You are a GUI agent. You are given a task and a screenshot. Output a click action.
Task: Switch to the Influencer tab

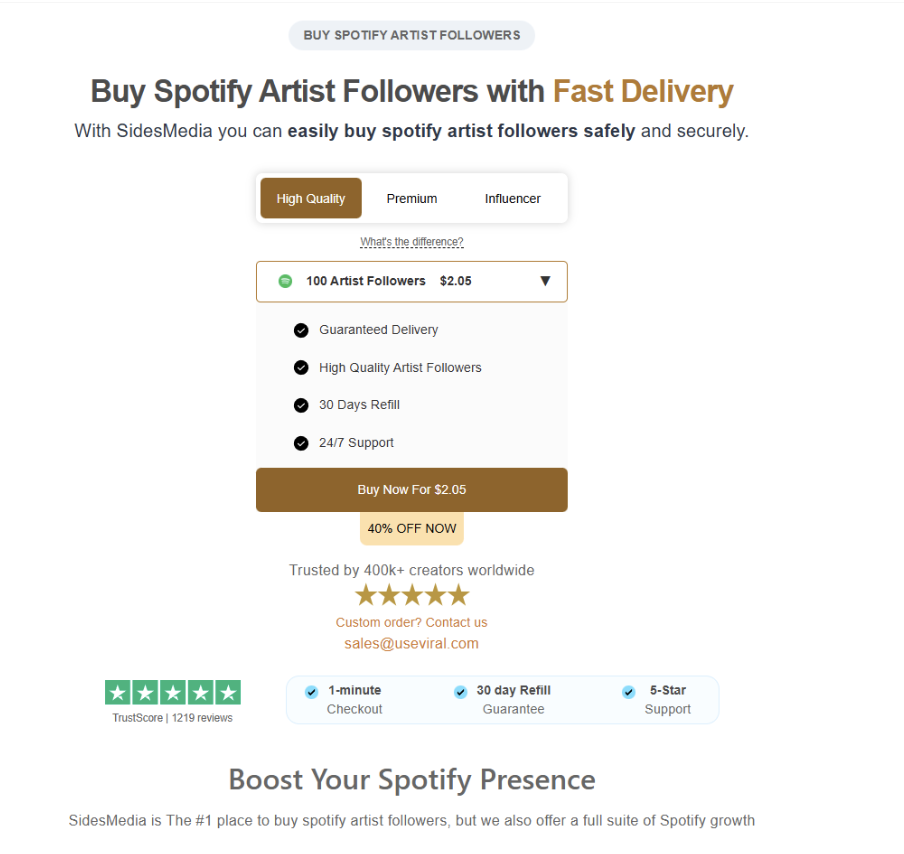click(x=513, y=198)
